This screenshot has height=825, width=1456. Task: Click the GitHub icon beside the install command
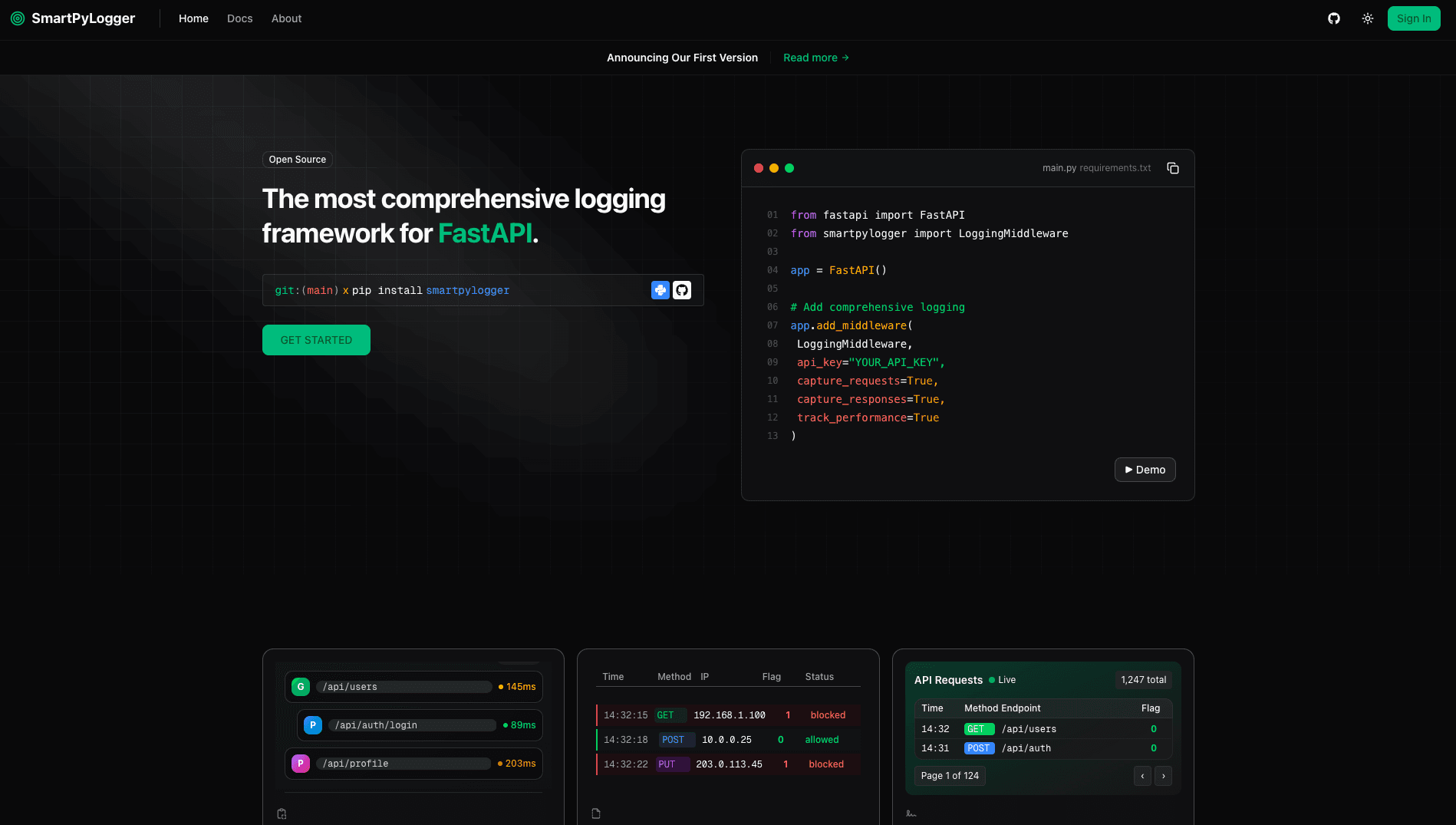click(682, 290)
